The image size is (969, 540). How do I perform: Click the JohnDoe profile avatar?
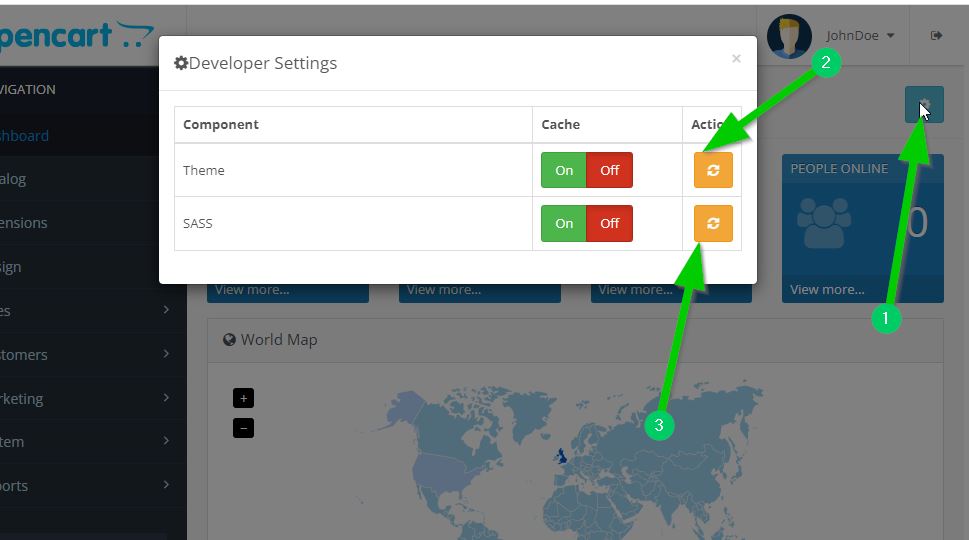[x=789, y=36]
